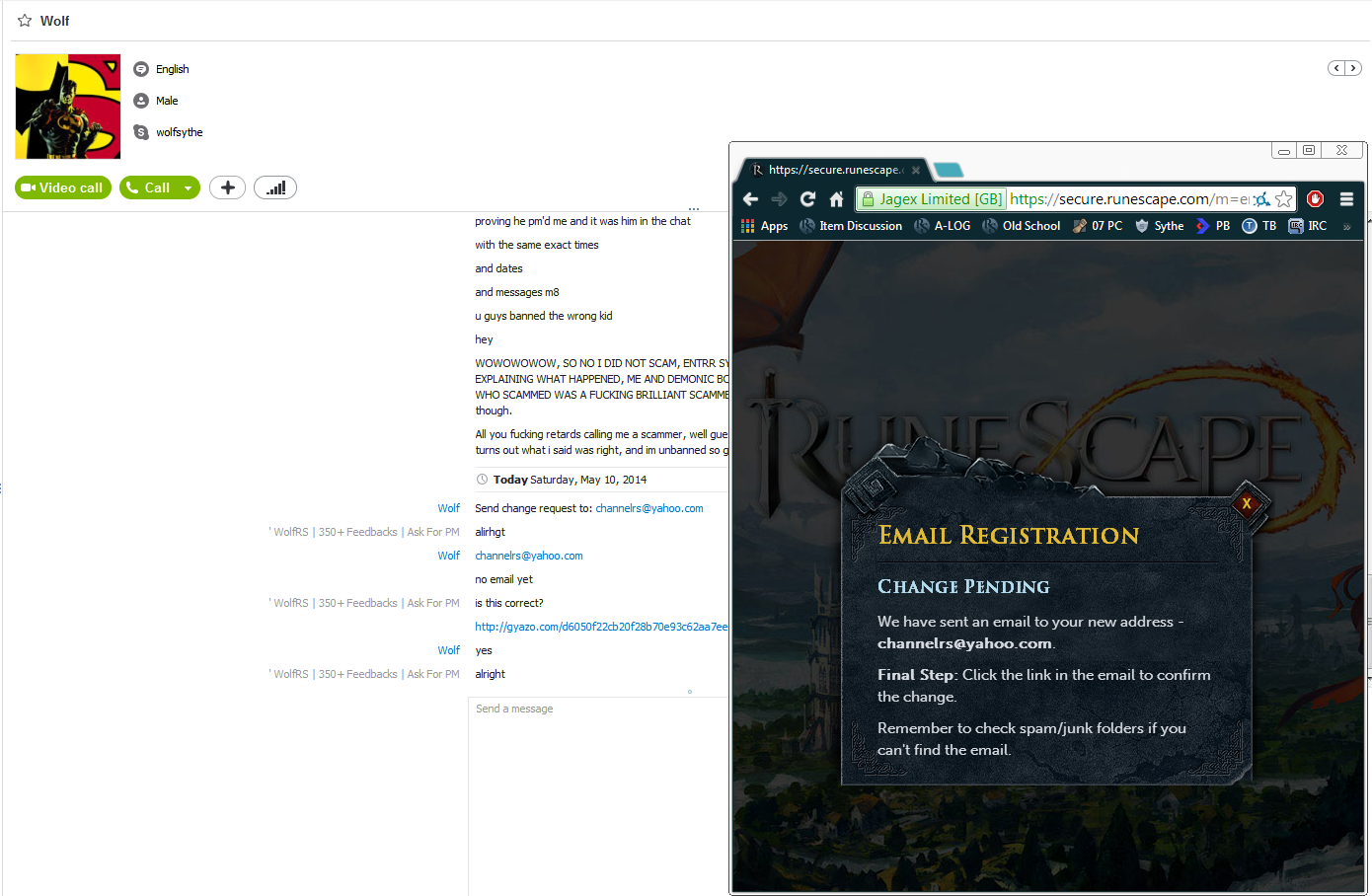Open the PB bookmark

(1213, 226)
